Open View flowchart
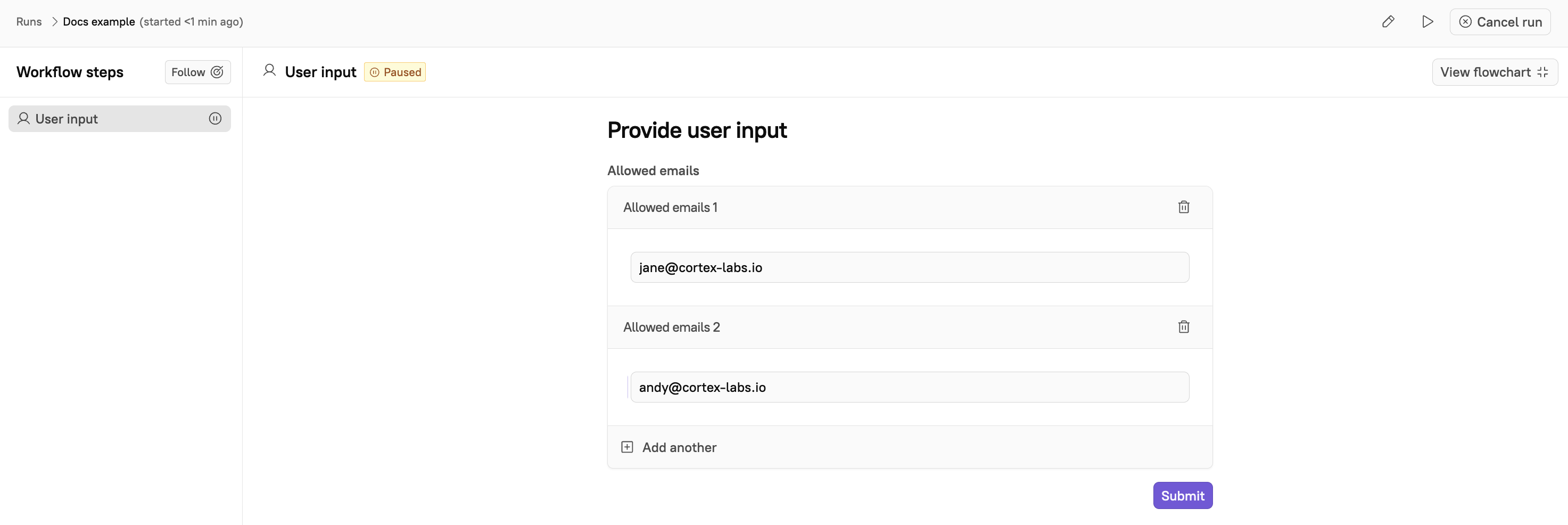 coord(1495,72)
